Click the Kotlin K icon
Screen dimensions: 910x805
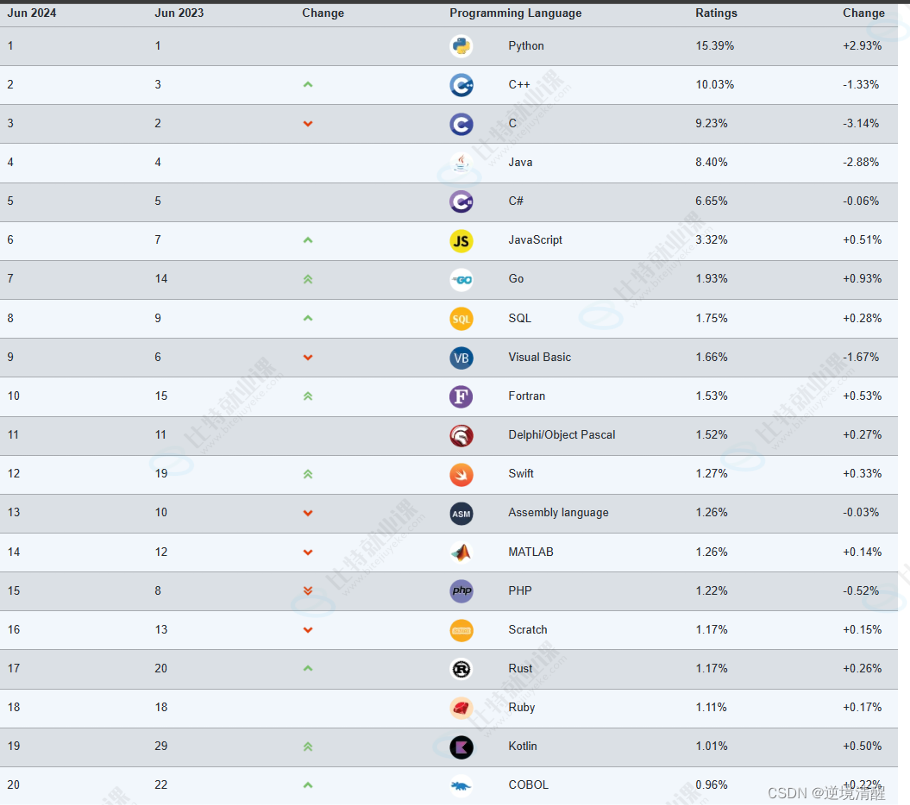pos(461,746)
